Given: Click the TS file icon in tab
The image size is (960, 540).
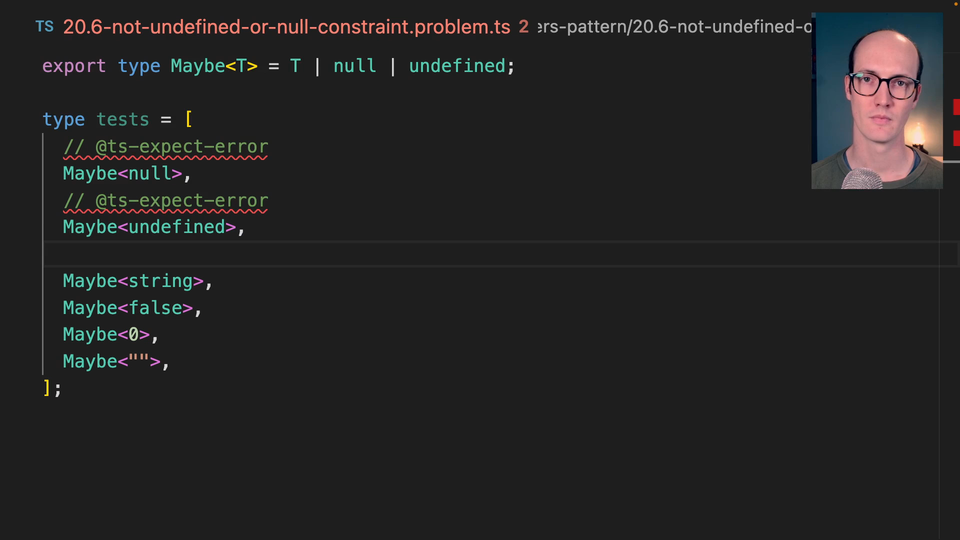Looking at the screenshot, I should [45, 27].
